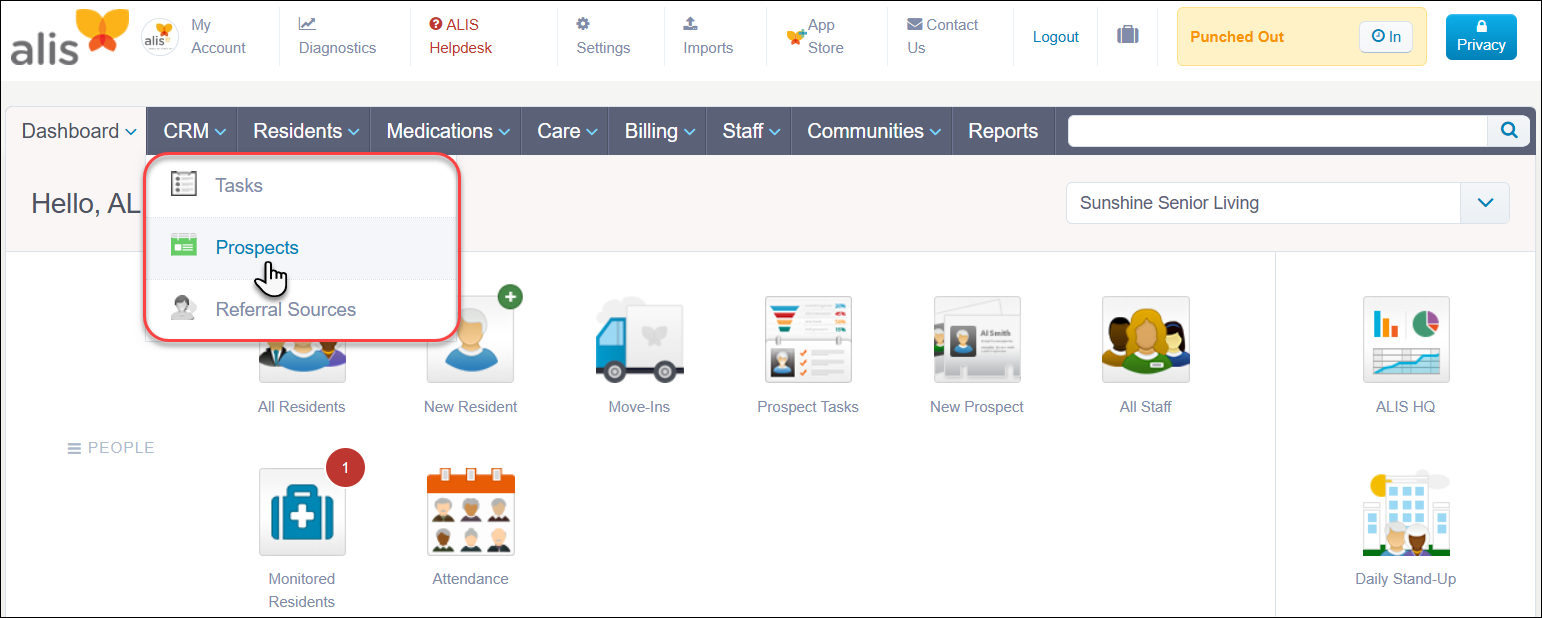Click the red notification badge on Monitored Residents

345,467
